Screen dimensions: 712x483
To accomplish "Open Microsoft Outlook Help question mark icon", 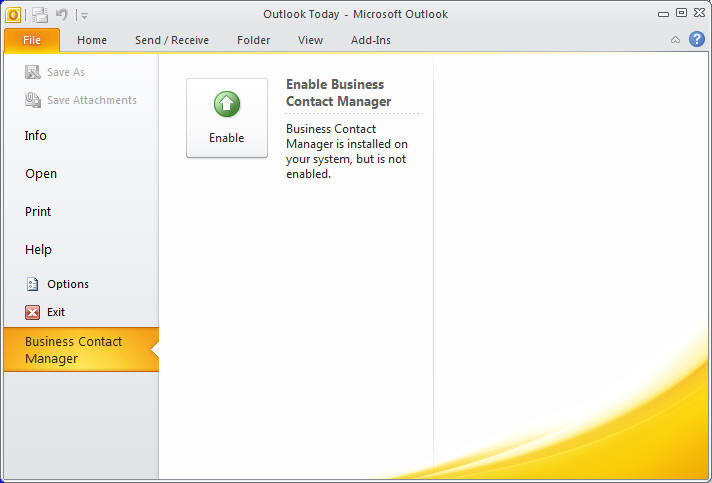I will pos(697,39).
